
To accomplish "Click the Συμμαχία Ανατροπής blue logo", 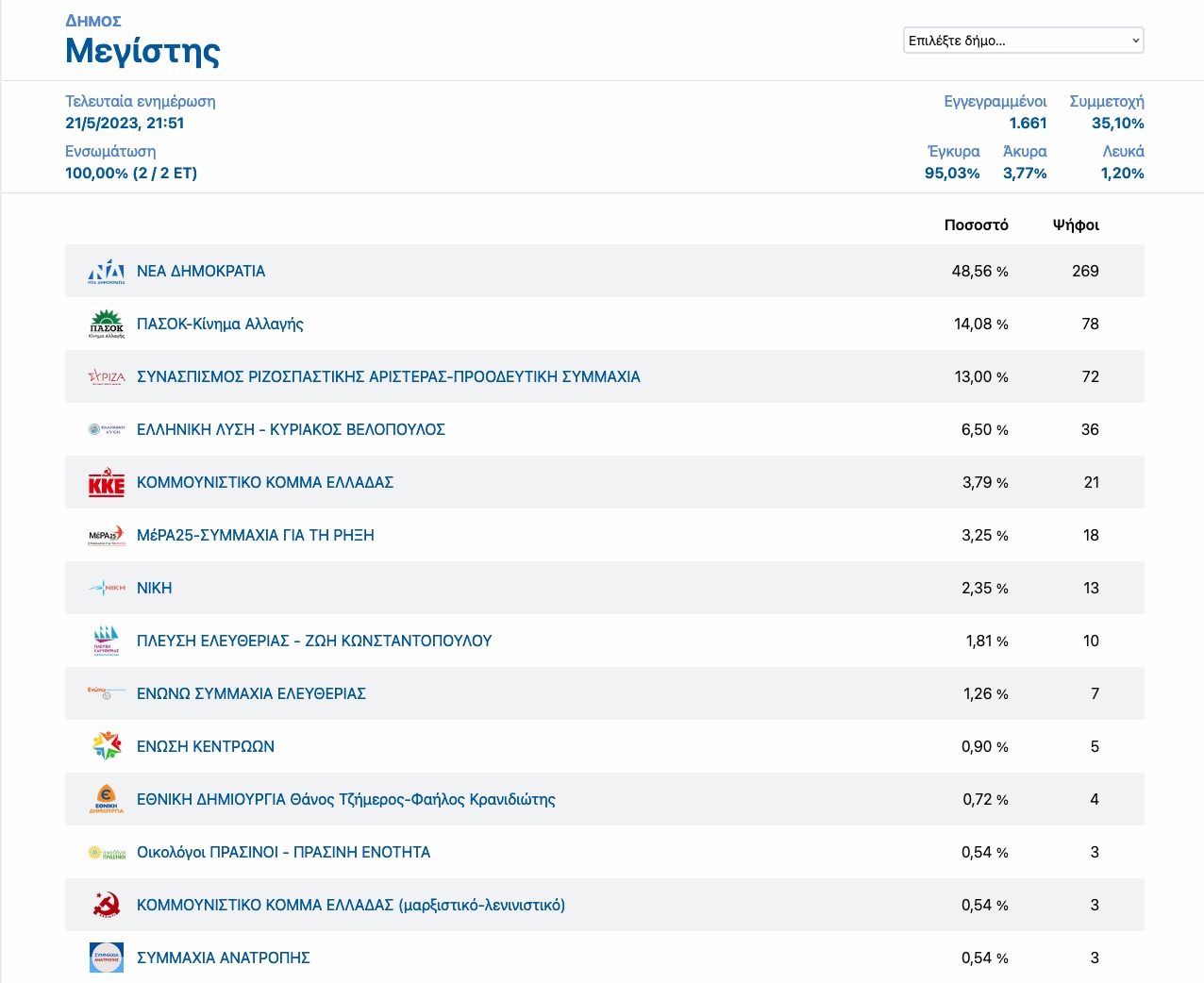I will (x=106, y=958).
